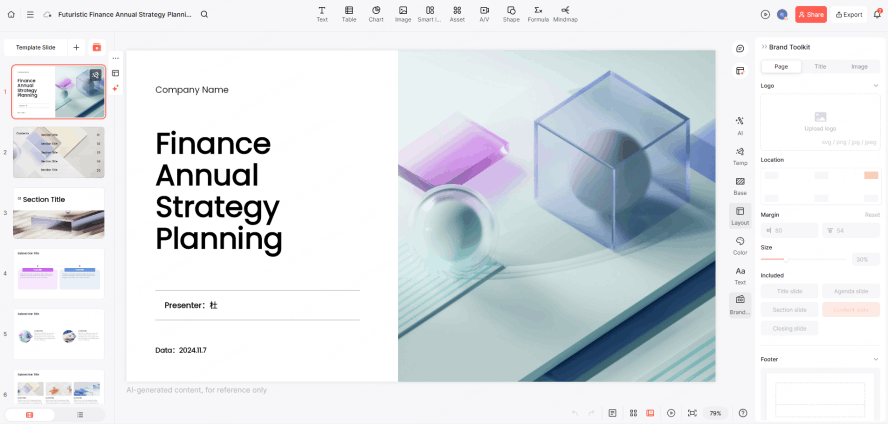
Task: Open the red template store icon
Action: pyautogui.click(x=97, y=48)
